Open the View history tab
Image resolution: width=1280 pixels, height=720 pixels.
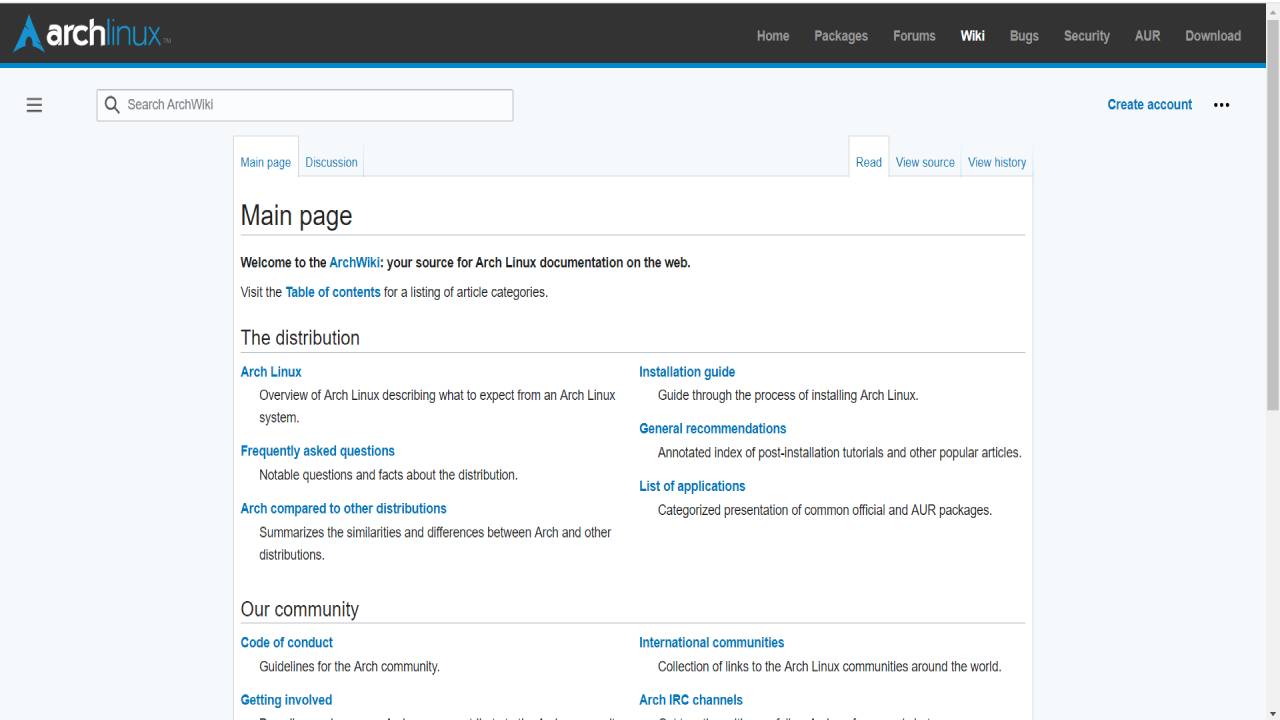[997, 162]
